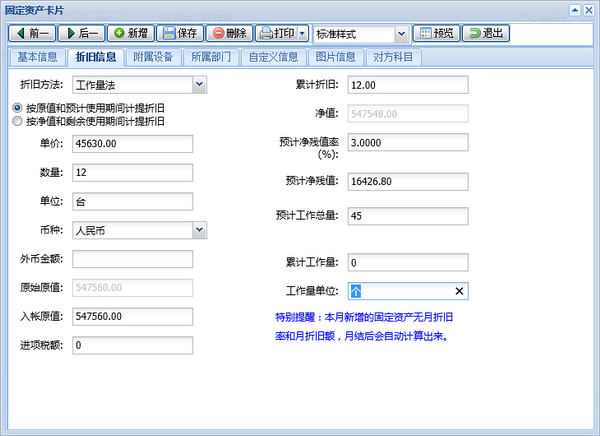Click the 单价 input field
600x436 pixels.
[x=132, y=144]
